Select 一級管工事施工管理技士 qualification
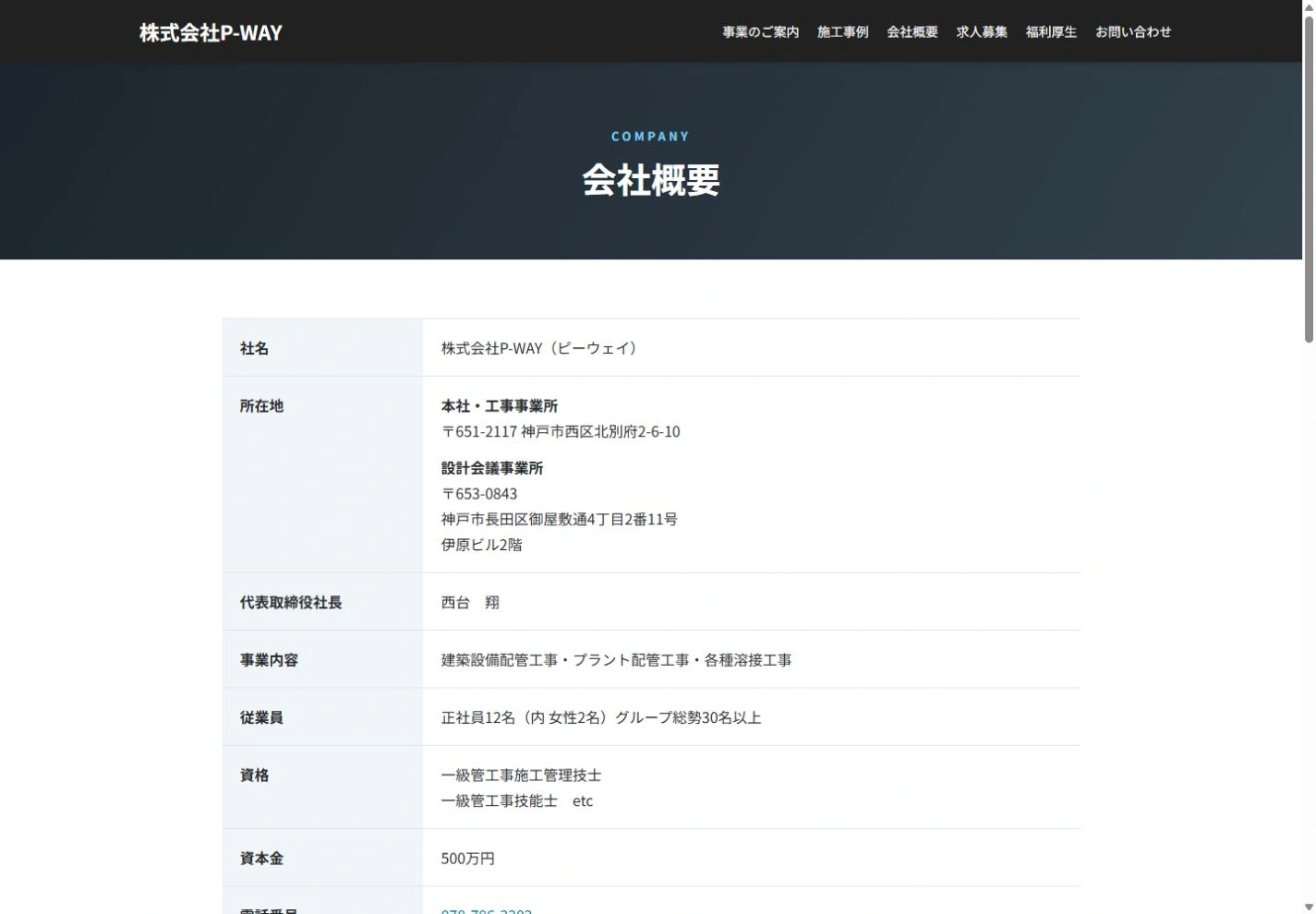This screenshot has width=1316, height=914. 522,776
